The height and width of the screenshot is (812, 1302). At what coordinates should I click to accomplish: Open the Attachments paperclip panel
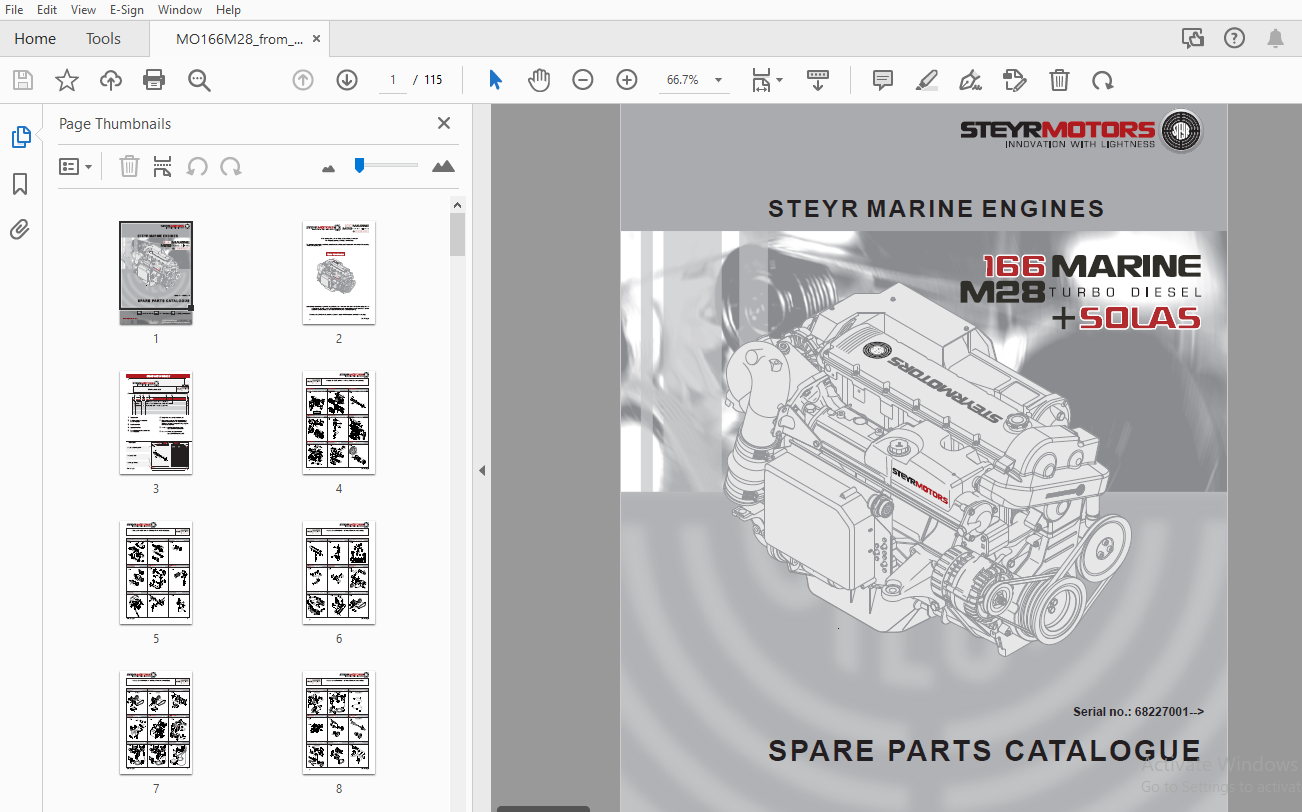[20, 231]
